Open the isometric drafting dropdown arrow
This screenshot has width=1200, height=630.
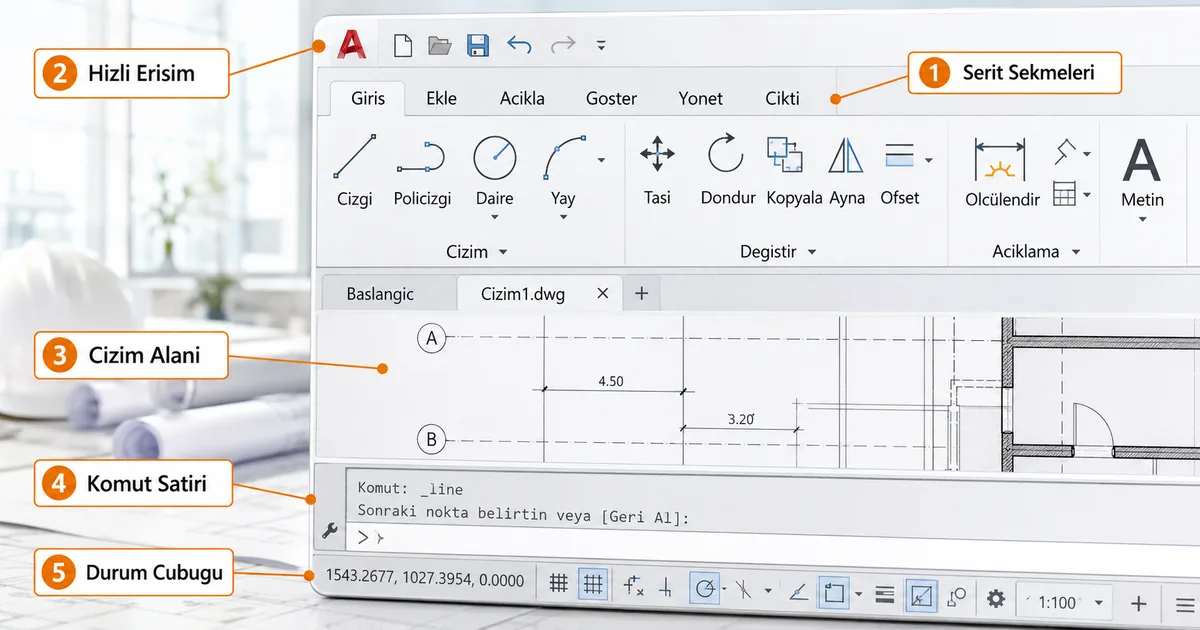767,590
